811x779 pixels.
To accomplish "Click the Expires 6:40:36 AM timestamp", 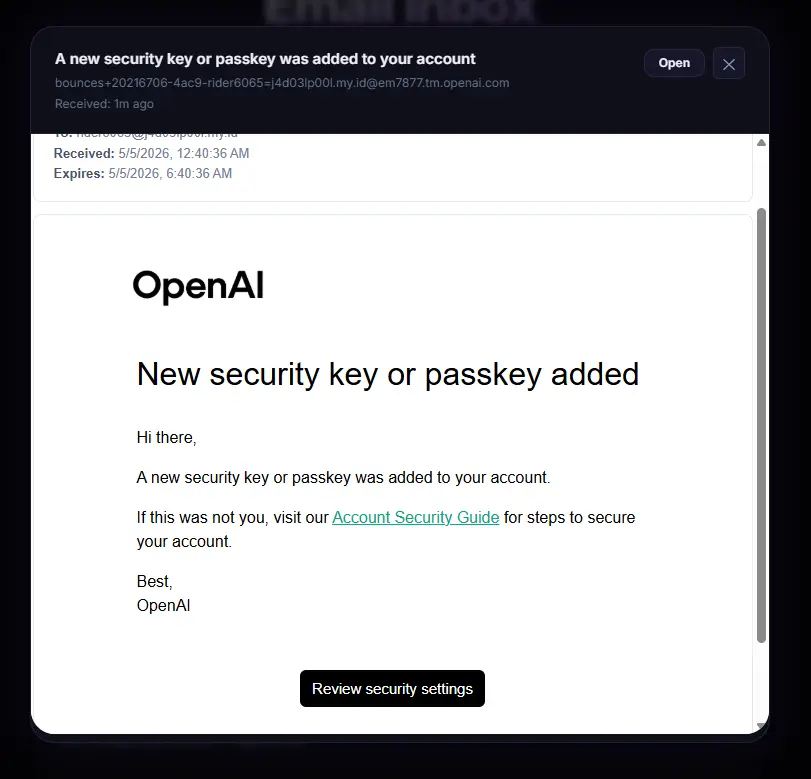I will click(x=170, y=173).
